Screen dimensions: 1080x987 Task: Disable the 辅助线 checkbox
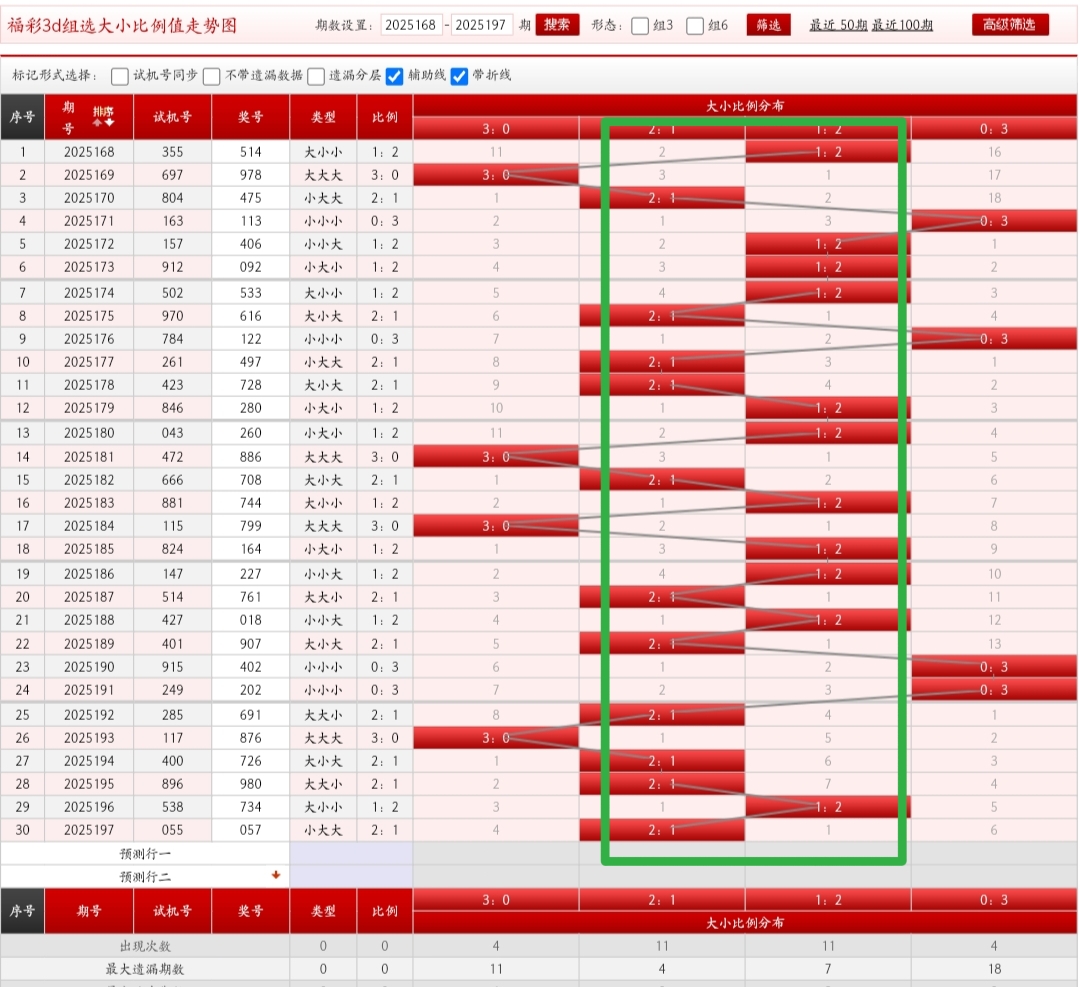[x=395, y=76]
